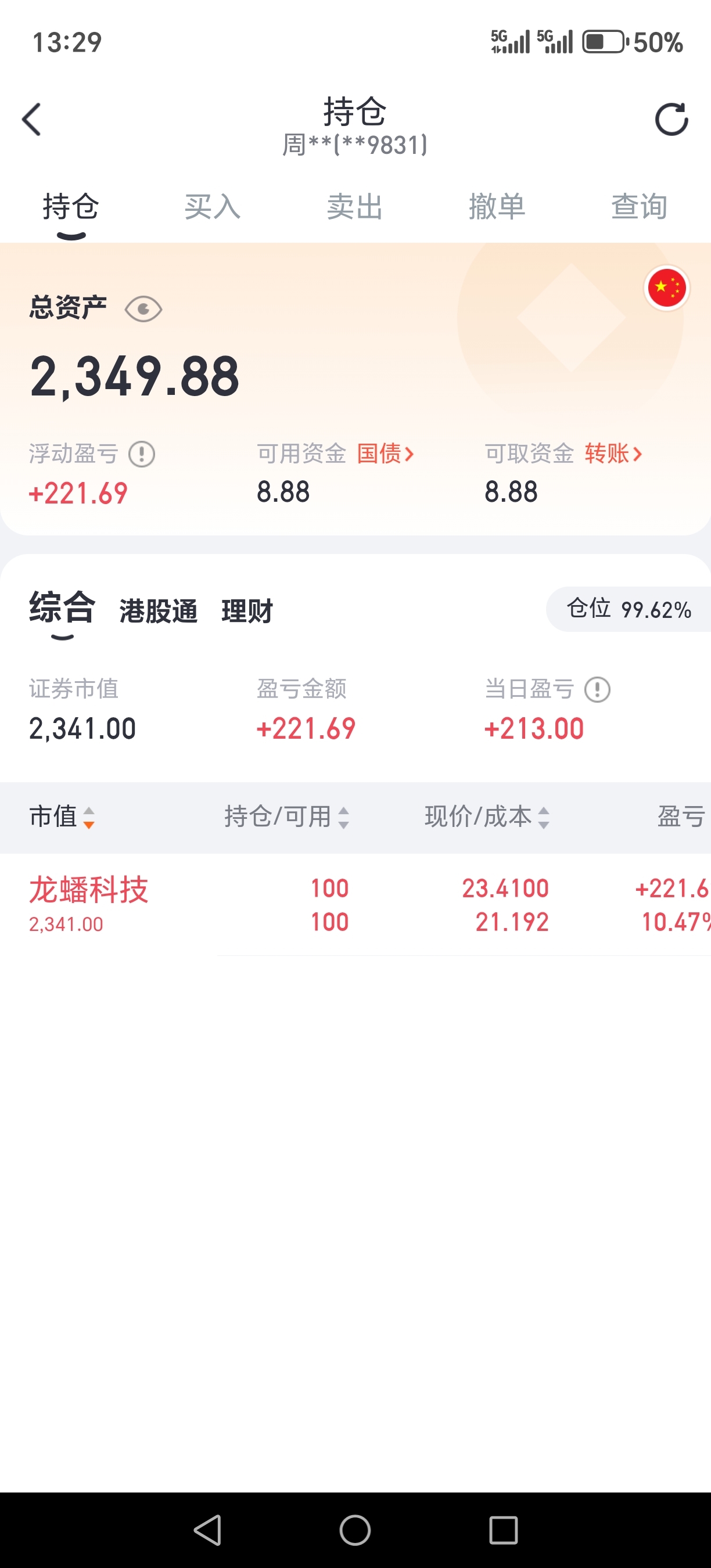Open the 龙蟠科技 holding row
The width and height of the screenshot is (711, 1568).
pyautogui.click(x=355, y=905)
